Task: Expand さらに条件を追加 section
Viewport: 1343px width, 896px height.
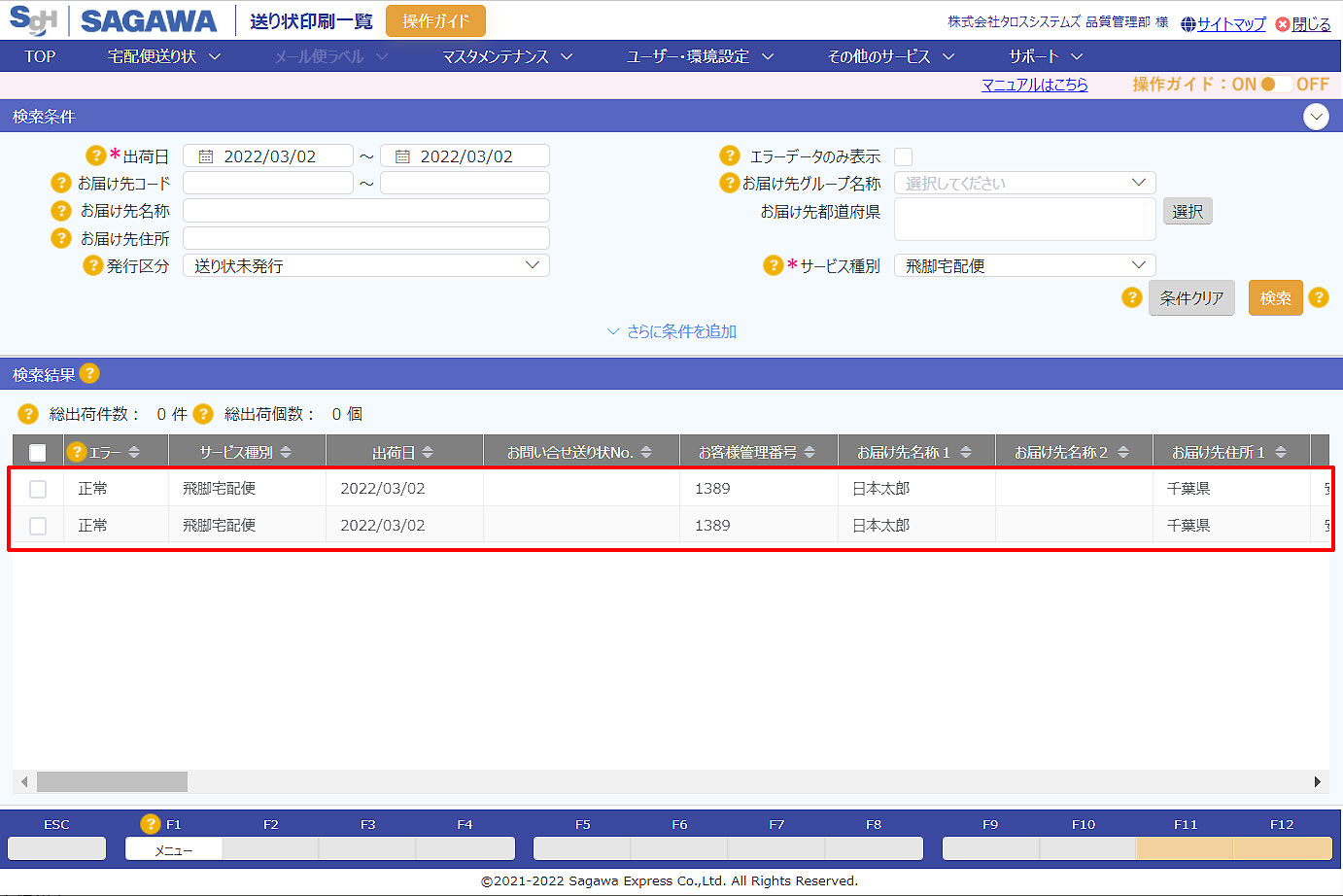Action: click(671, 331)
